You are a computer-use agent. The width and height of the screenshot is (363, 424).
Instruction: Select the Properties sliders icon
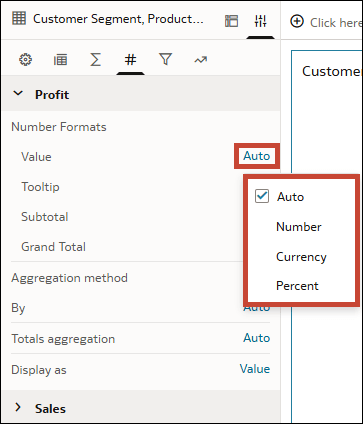pyautogui.click(x=260, y=21)
